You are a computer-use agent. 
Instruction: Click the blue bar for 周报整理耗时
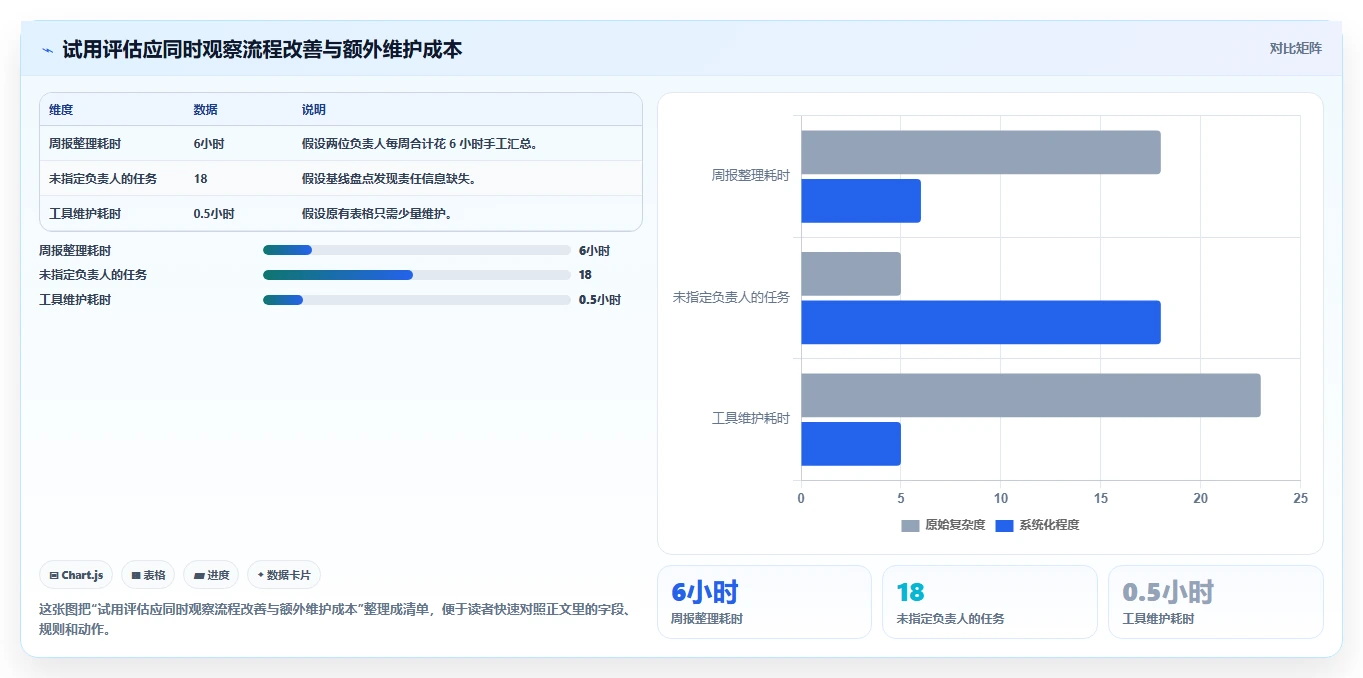860,201
